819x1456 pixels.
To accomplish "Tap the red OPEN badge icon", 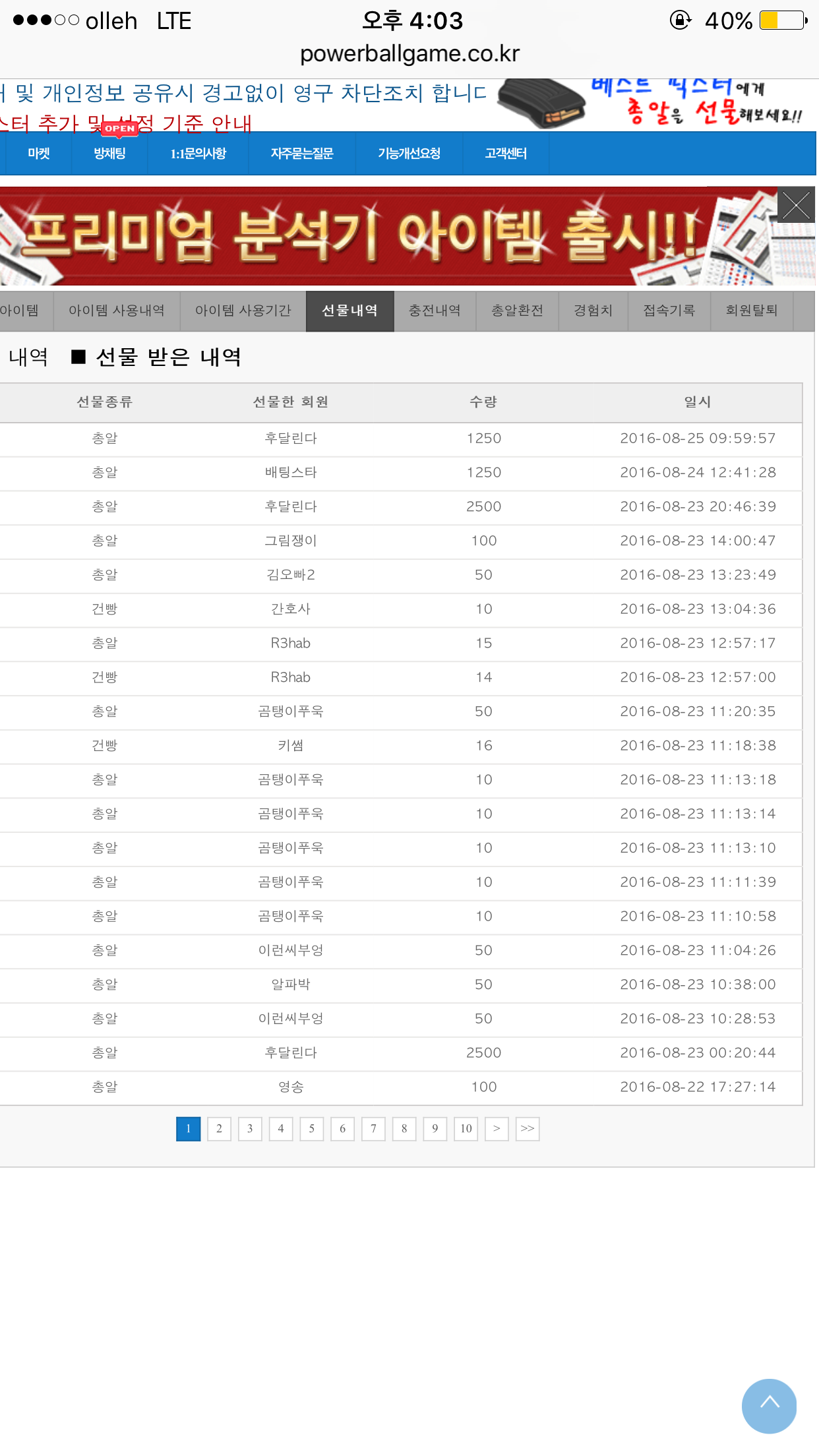I will click(x=119, y=129).
